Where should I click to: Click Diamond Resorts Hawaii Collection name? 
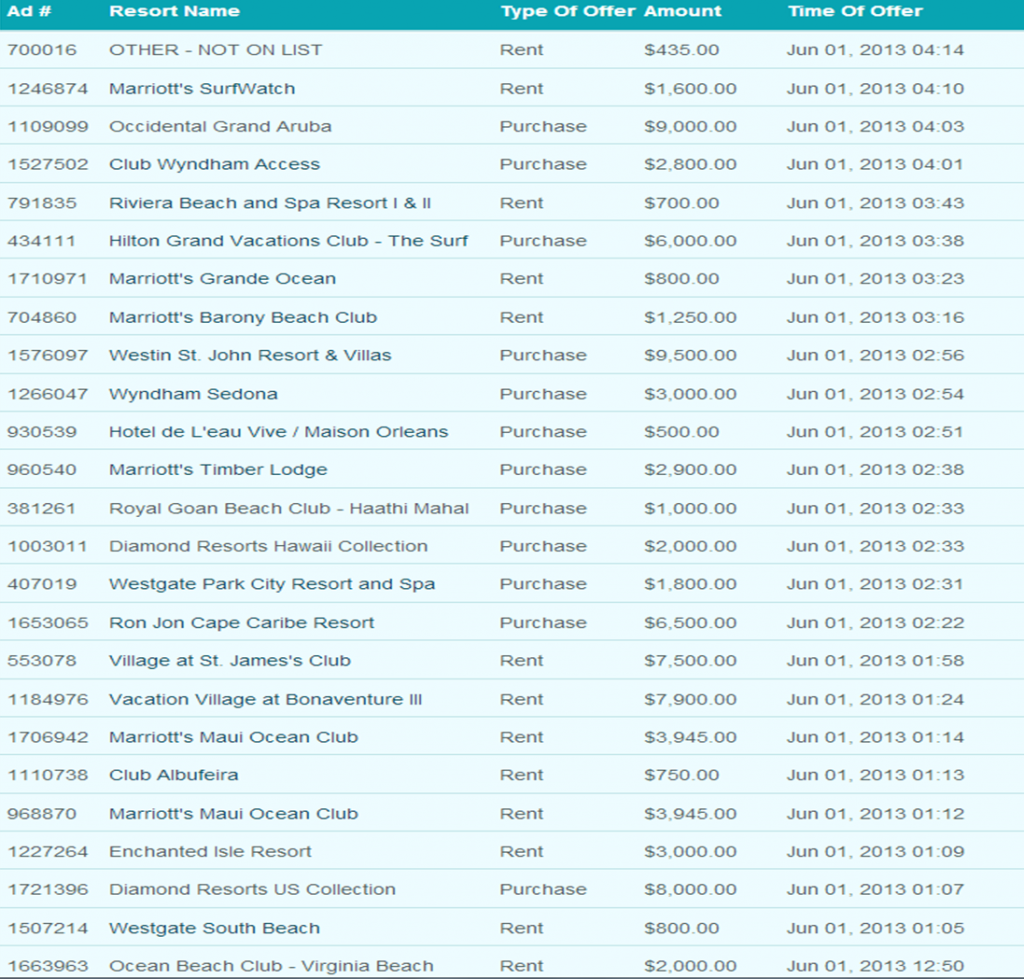[268, 546]
